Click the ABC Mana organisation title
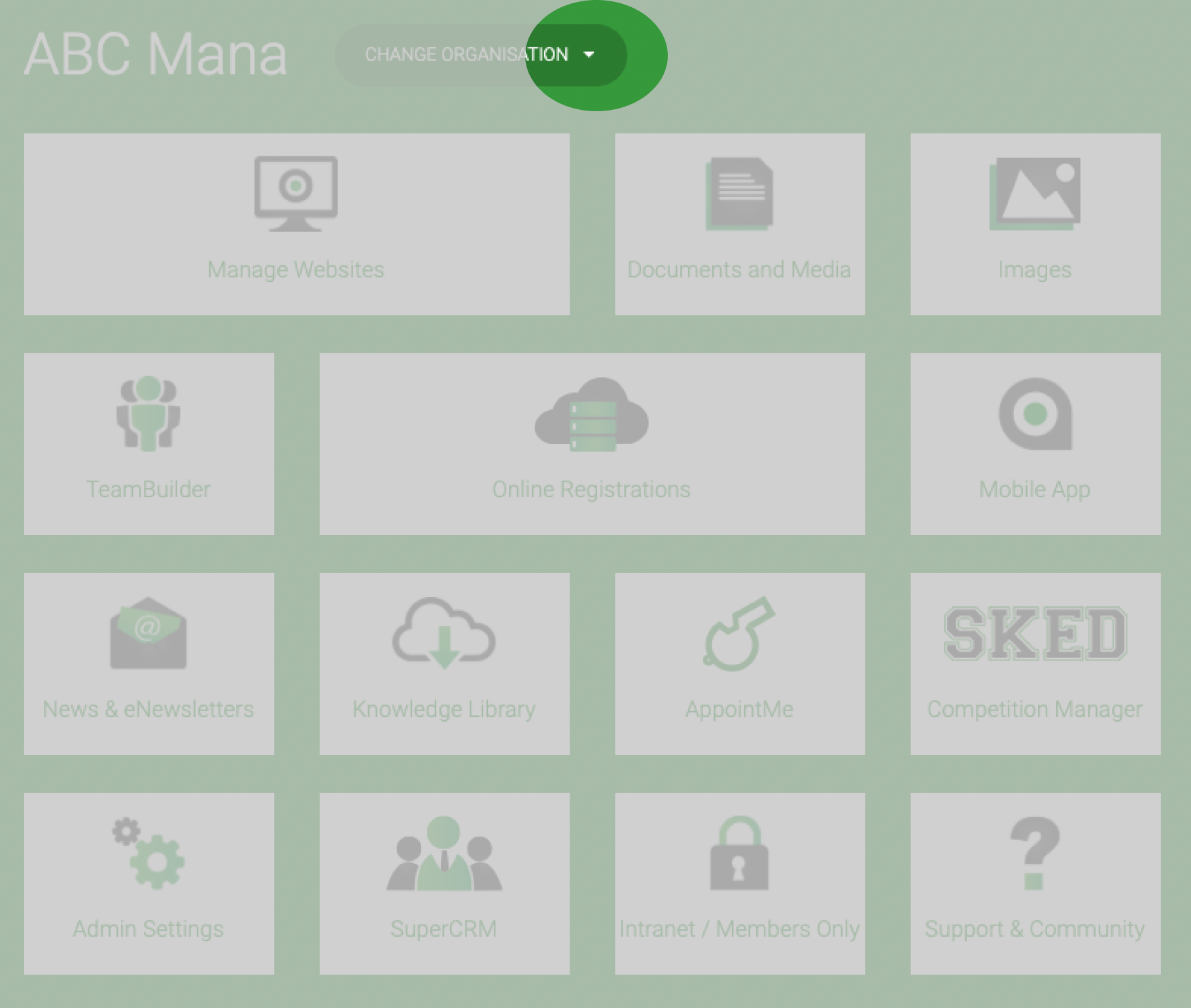 [156, 54]
